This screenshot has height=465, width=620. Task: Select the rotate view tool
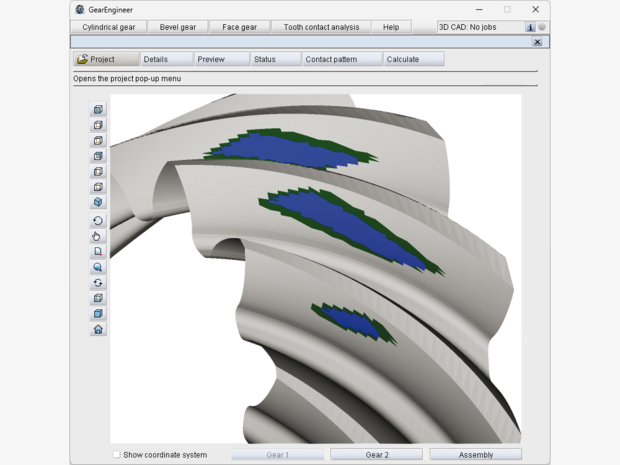click(98, 221)
